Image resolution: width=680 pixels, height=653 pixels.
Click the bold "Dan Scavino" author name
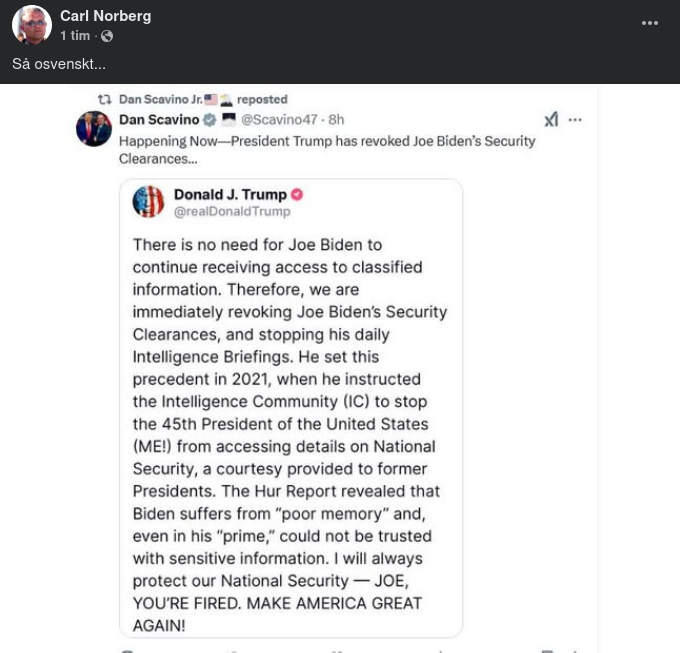point(159,119)
